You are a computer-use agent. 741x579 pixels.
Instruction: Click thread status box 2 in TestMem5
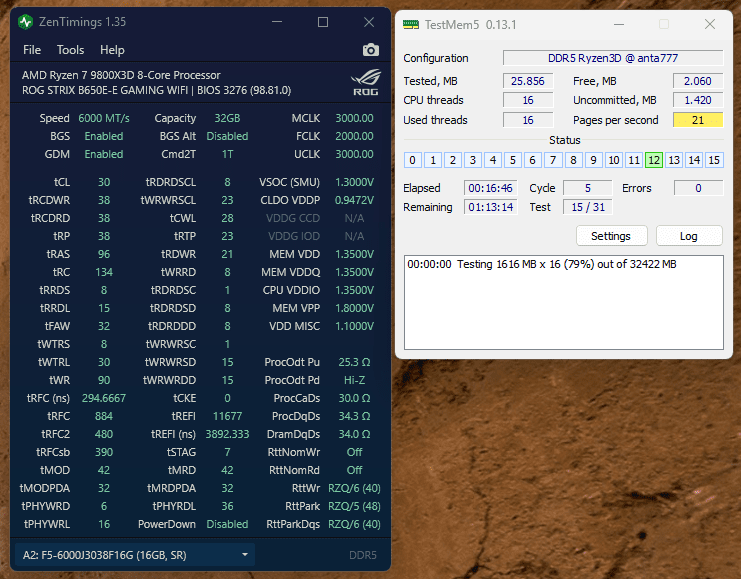[453, 160]
